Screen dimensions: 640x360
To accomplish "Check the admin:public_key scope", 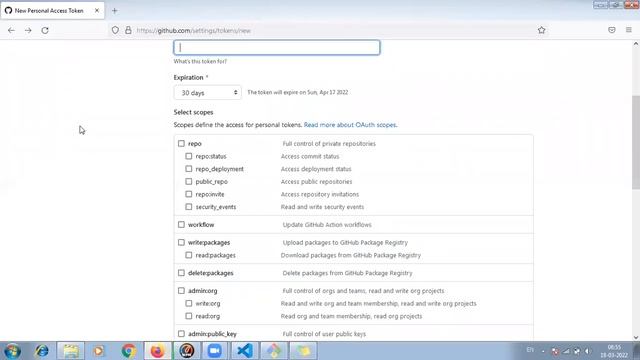I will tap(181, 334).
